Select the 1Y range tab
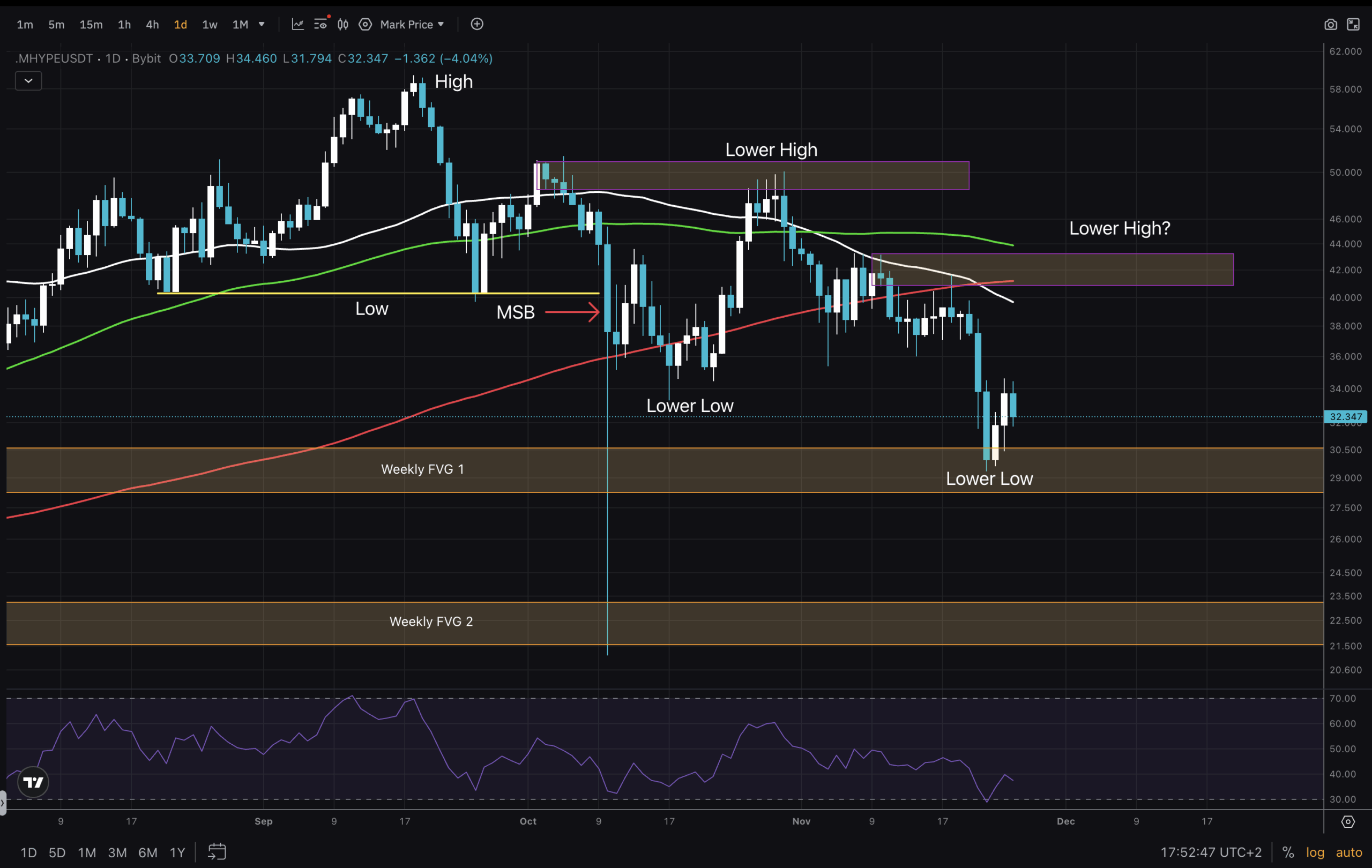 click(177, 852)
